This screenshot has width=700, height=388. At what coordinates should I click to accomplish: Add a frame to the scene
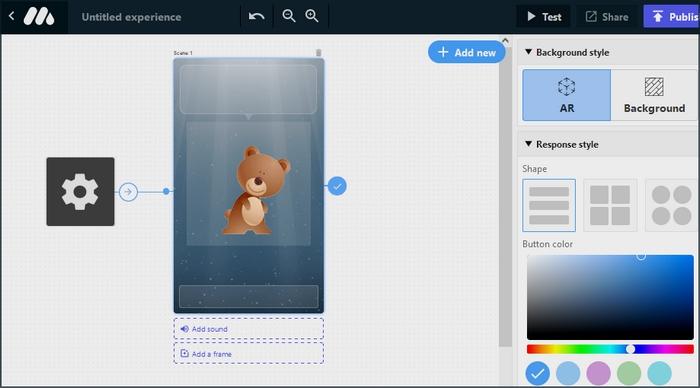point(249,354)
